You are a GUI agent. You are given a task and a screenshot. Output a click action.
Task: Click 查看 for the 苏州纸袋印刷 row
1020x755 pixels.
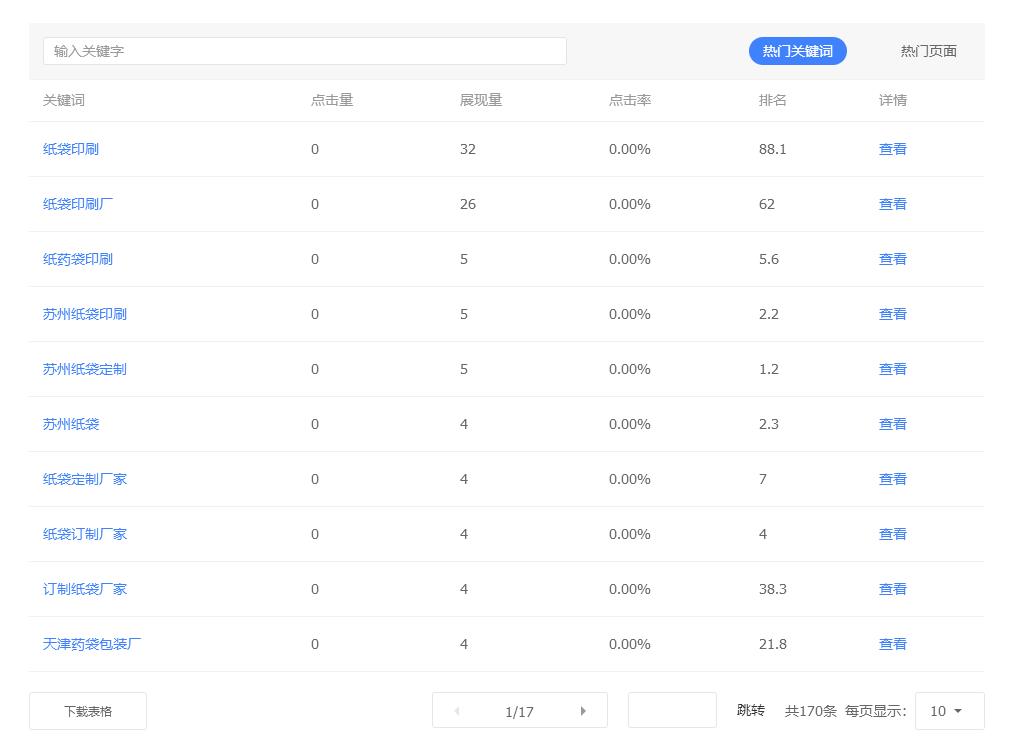pos(892,314)
